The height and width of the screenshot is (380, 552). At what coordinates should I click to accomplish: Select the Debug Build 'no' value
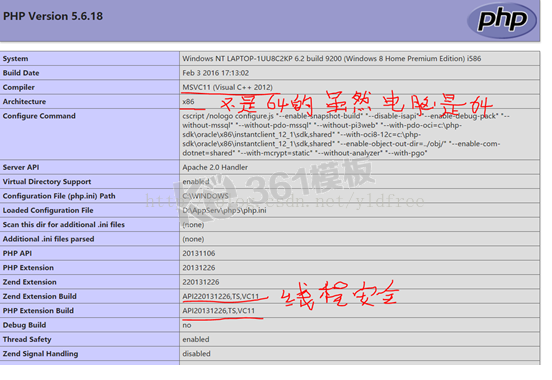187,325
